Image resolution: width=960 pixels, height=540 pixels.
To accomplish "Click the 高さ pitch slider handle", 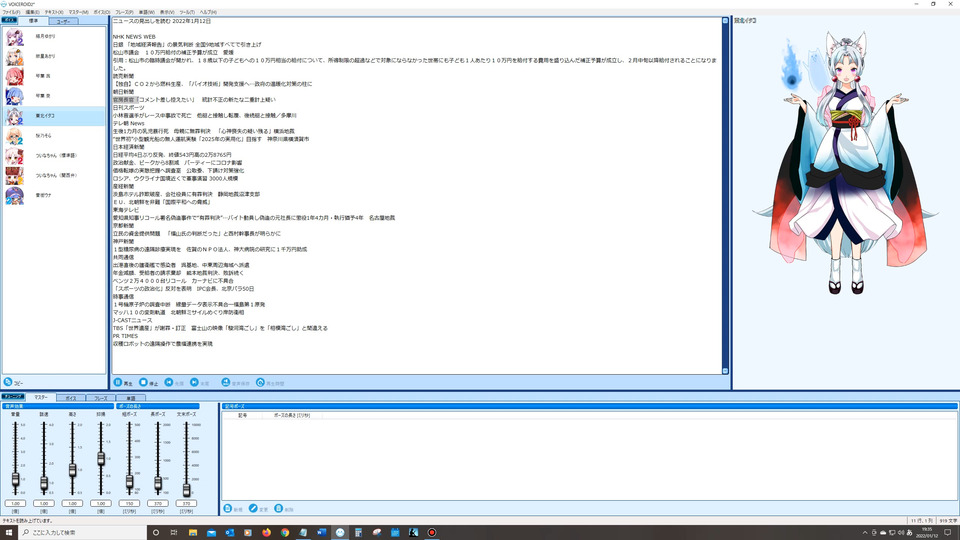I will pos(72,470).
